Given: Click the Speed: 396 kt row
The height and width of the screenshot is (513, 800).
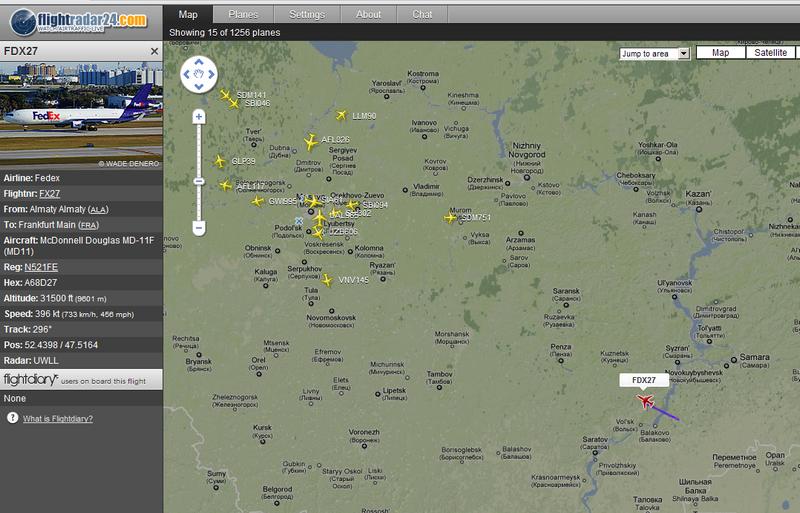Looking at the screenshot, I should [x=82, y=314].
